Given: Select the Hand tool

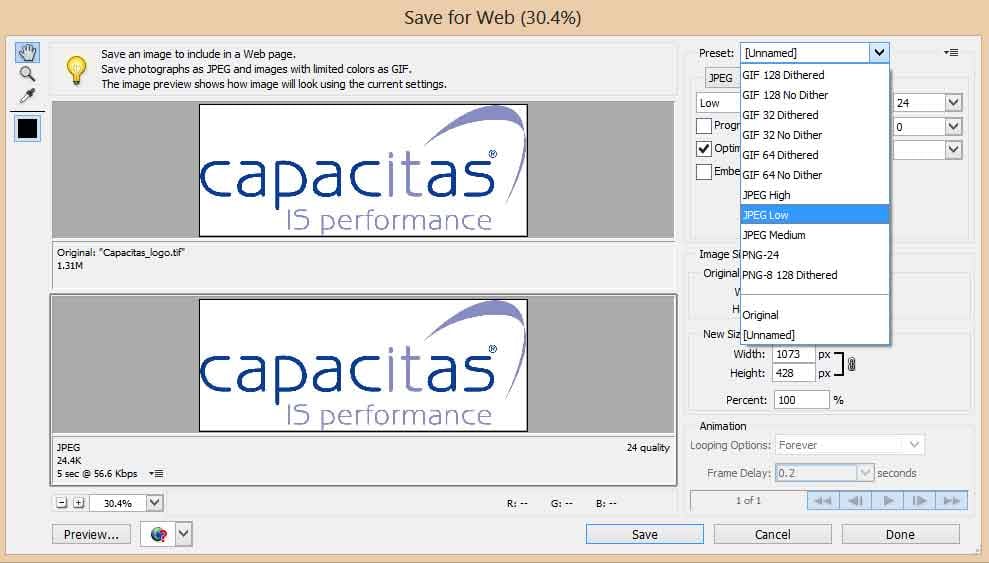Looking at the screenshot, I should click(27, 52).
